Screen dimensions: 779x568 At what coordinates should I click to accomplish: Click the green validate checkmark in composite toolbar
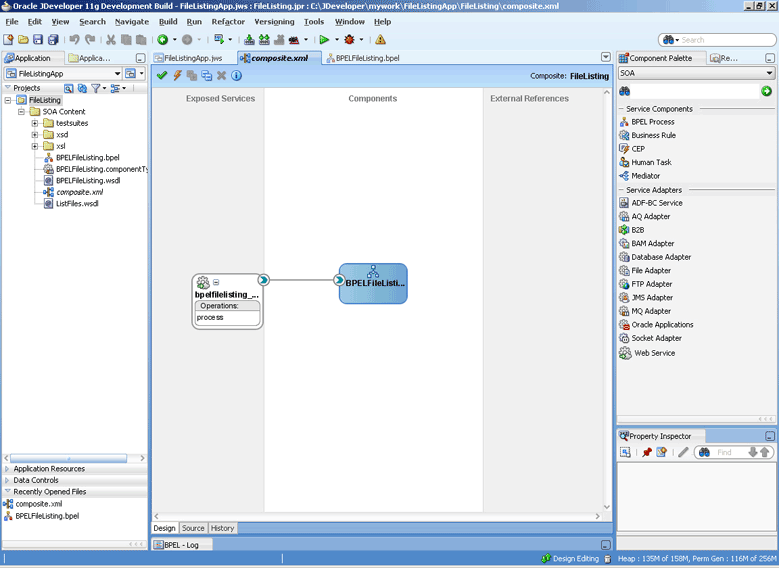[x=162, y=76]
